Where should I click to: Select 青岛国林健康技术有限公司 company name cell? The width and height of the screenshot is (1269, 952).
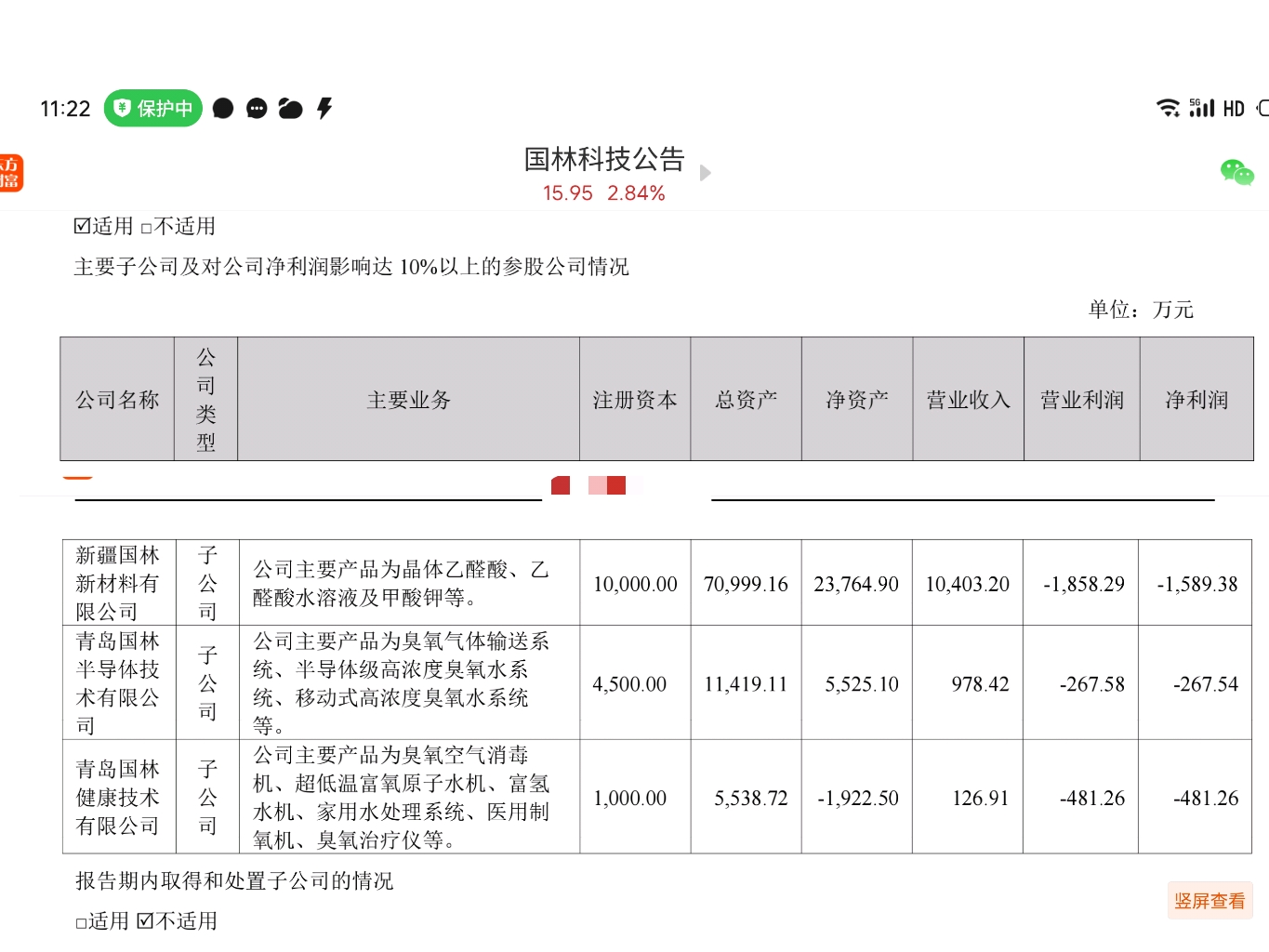click(x=118, y=798)
